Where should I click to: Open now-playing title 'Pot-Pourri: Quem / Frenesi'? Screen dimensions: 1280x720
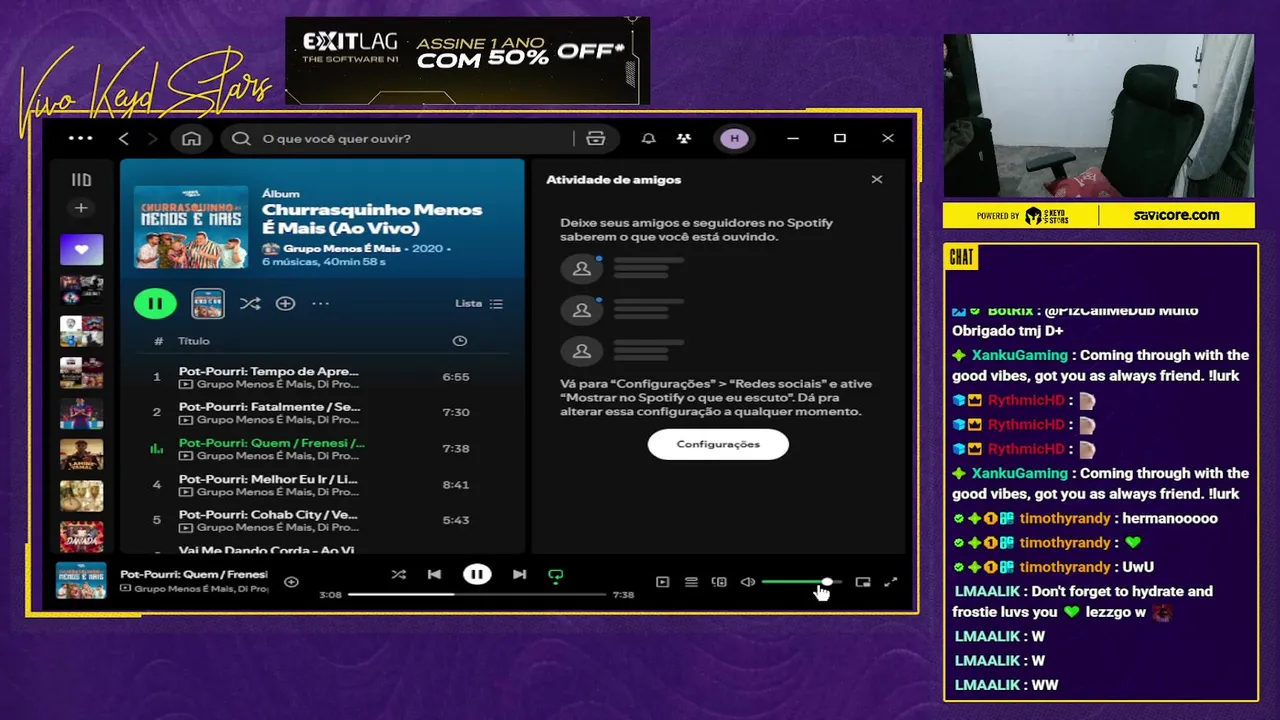coord(194,574)
